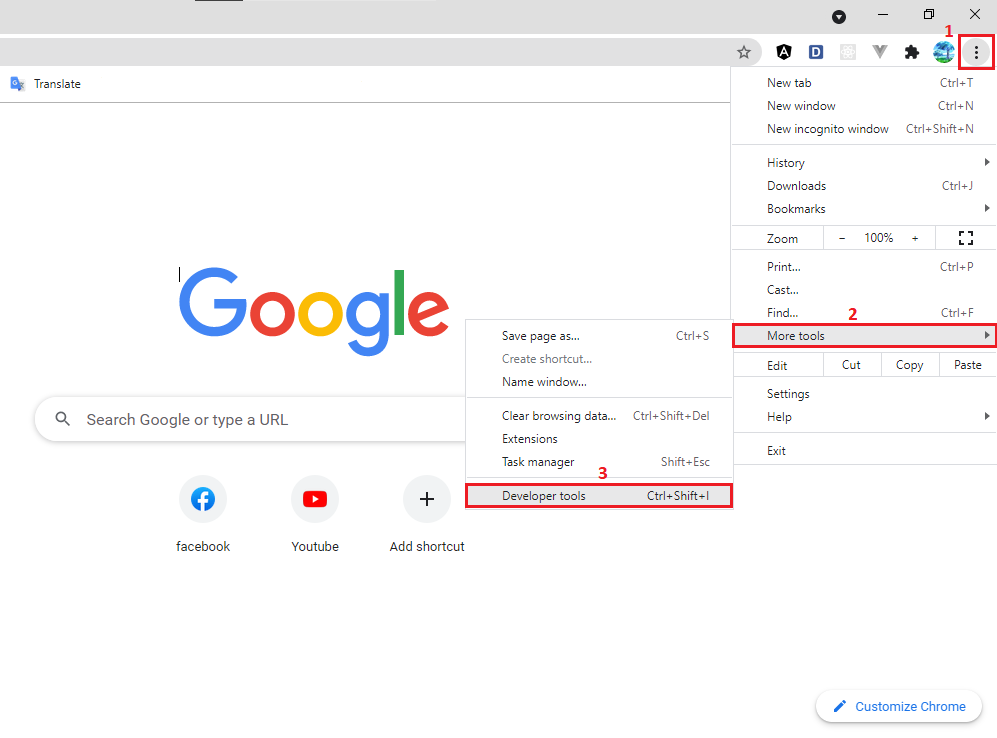The height and width of the screenshot is (738, 997).
Task: Open Task manager from submenu
Action: point(600,461)
